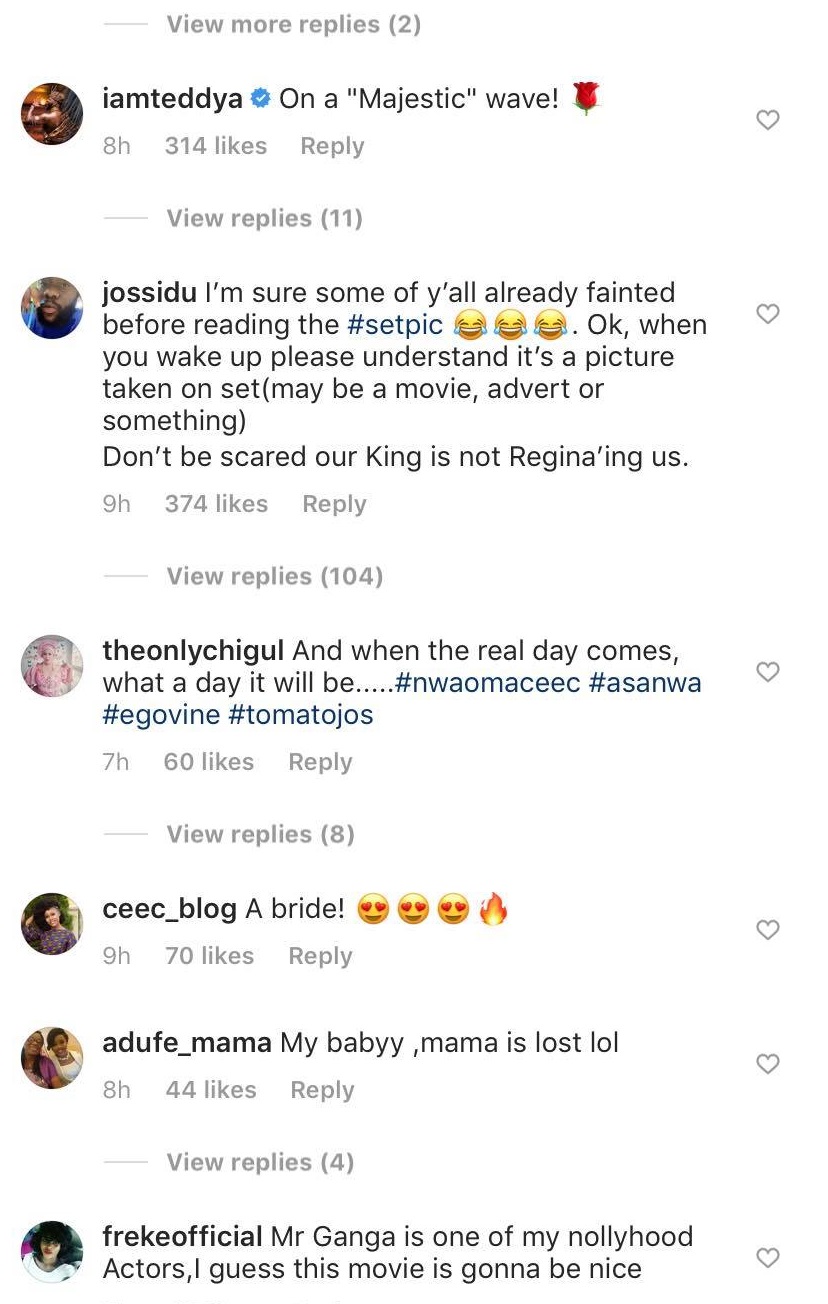
Task: Open the verified badge next to iamteddya
Action: coord(260,99)
